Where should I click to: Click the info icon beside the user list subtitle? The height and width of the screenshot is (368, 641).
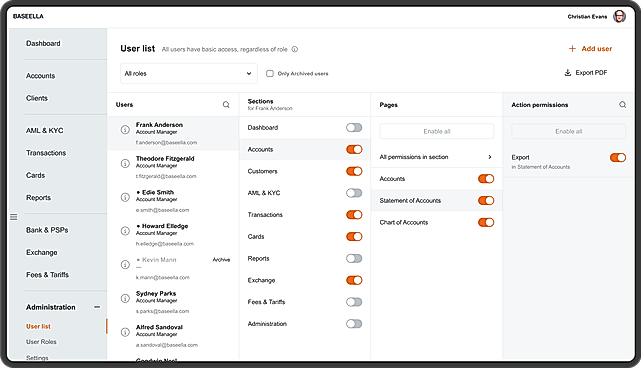[x=295, y=49]
